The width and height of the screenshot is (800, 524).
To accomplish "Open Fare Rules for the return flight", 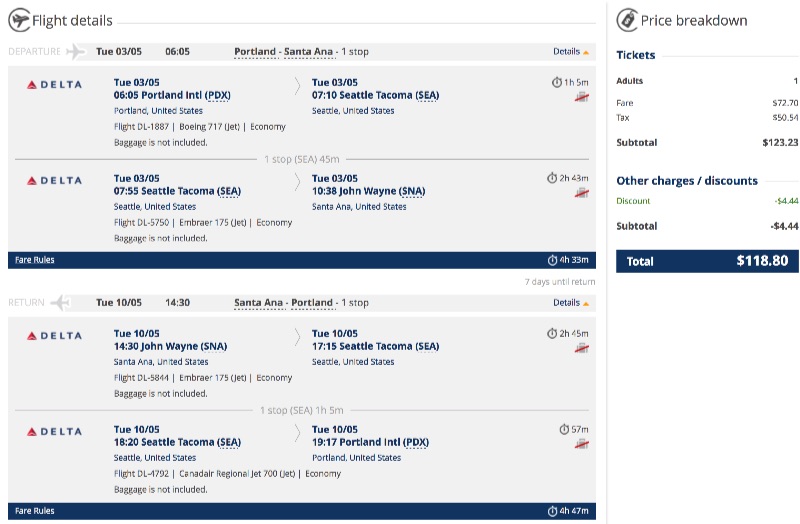I will point(35,511).
